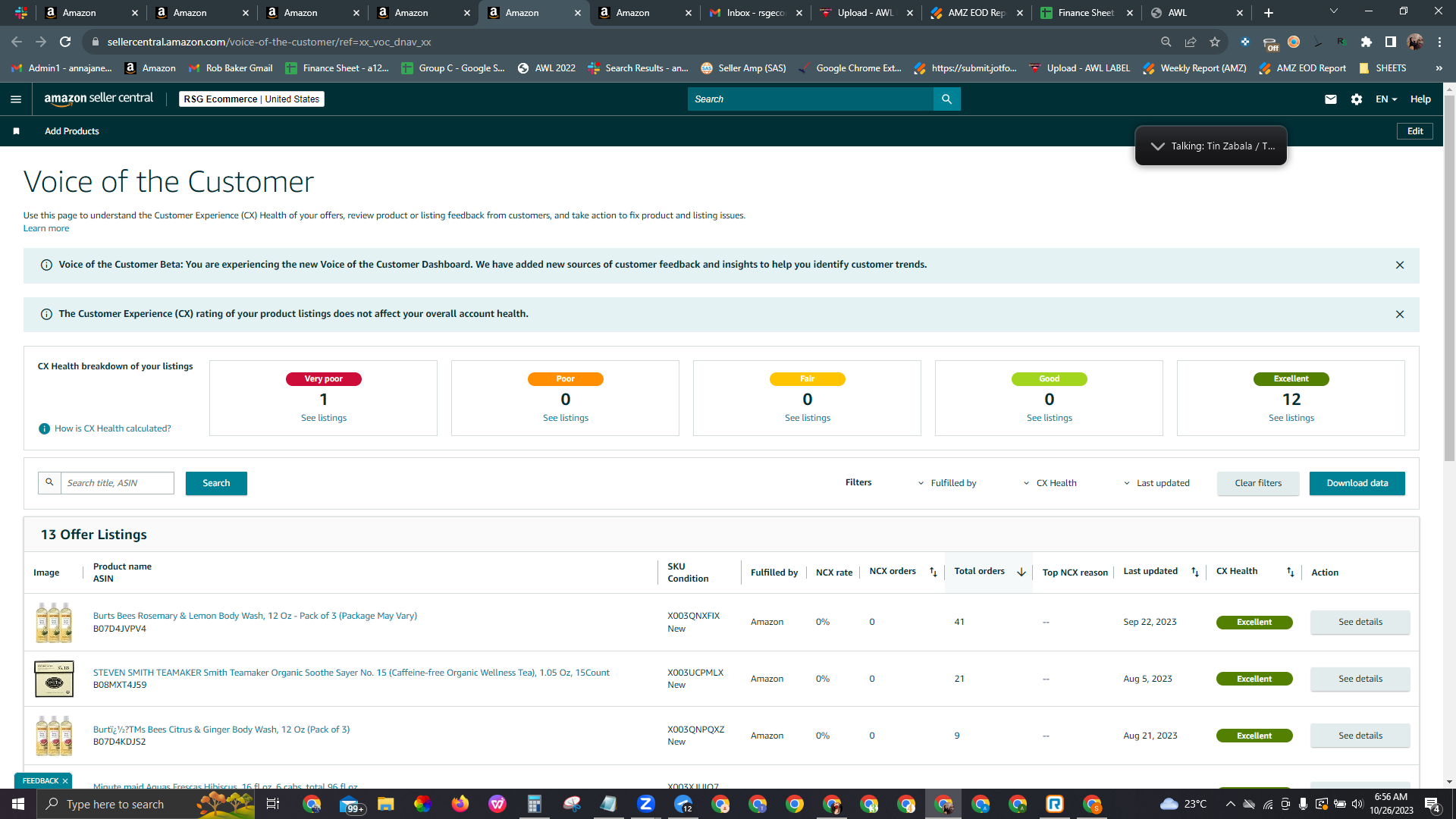This screenshot has height=819, width=1456.
Task: Switch to the AMZ EOD Report tab
Action: pyautogui.click(x=977, y=13)
